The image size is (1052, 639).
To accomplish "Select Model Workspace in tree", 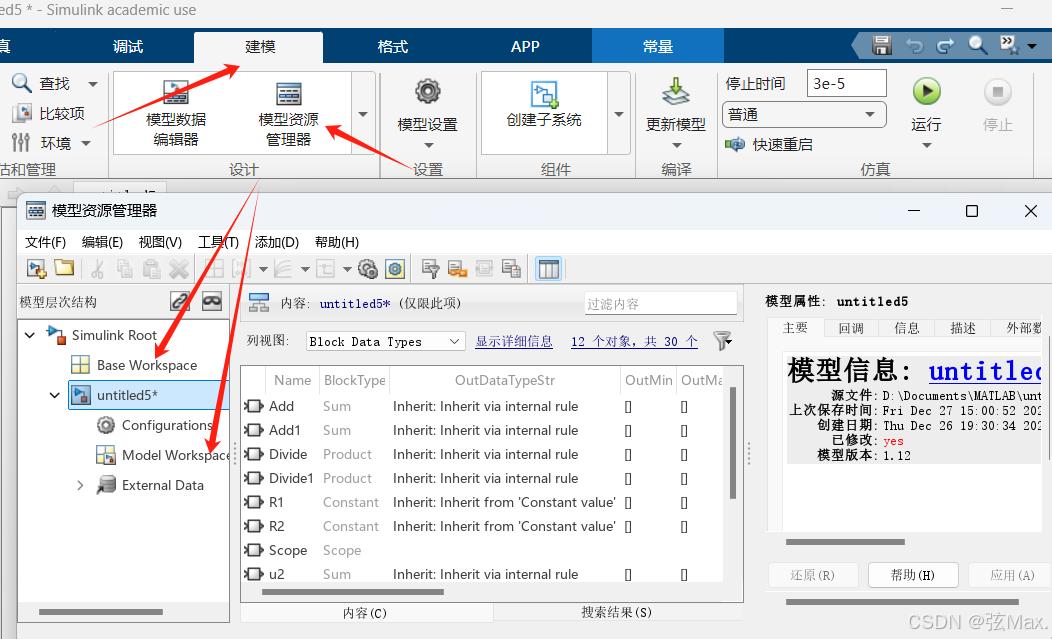I will click(176, 455).
